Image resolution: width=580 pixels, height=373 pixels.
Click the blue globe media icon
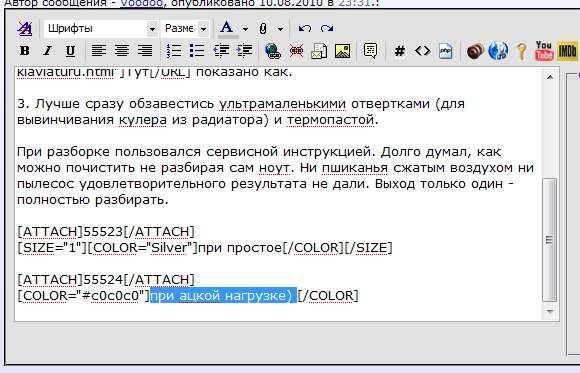(498, 51)
